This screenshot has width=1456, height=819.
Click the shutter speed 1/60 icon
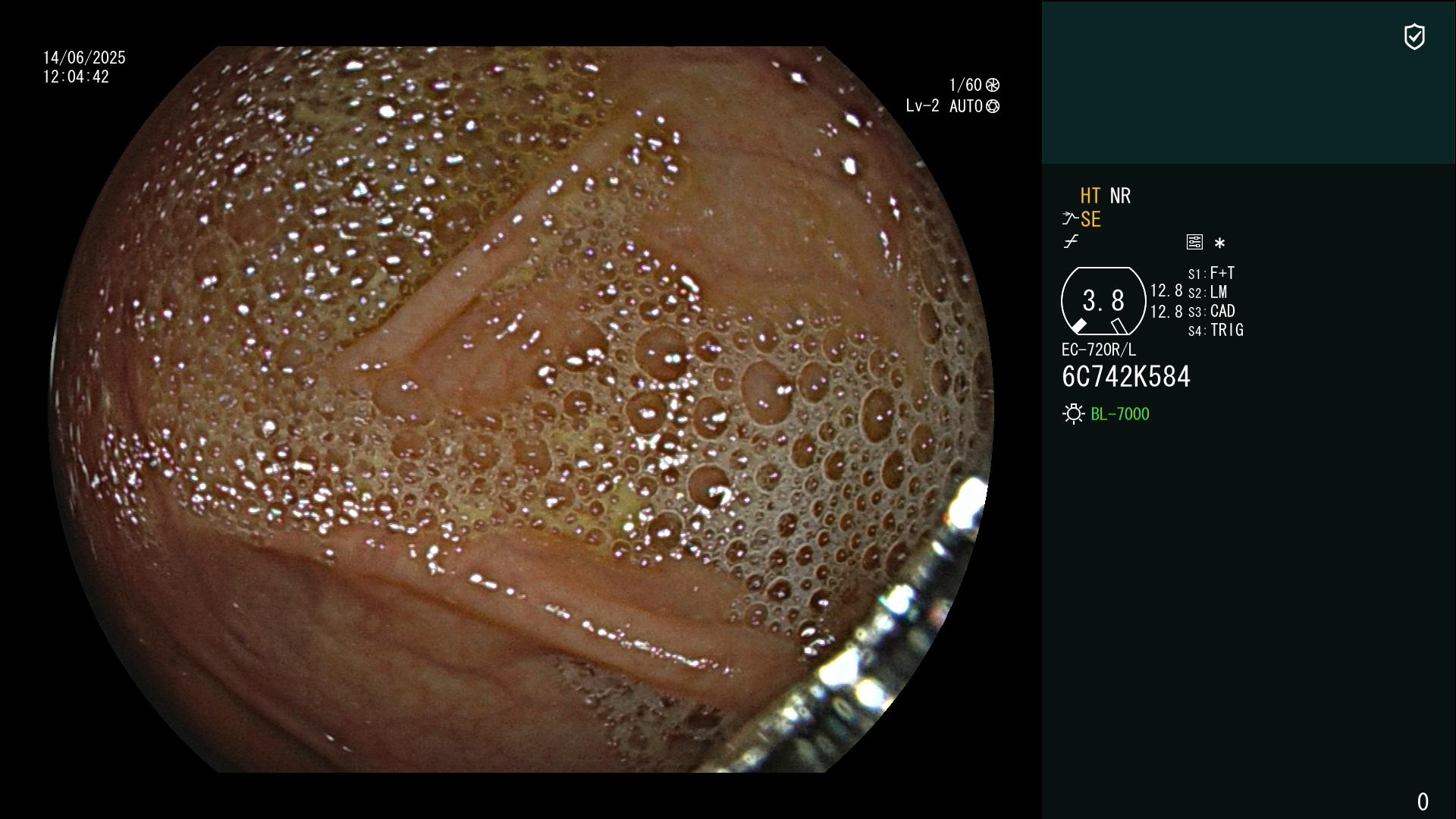click(x=993, y=85)
